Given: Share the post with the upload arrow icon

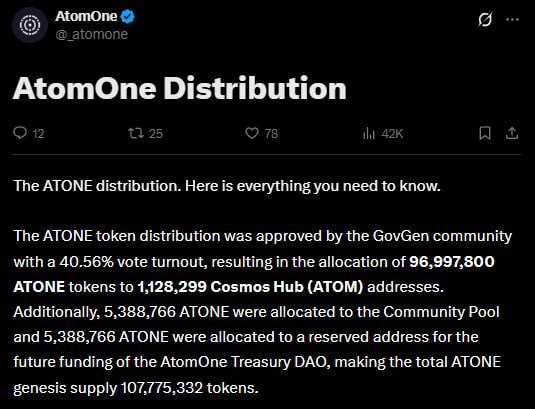Looking at the screenshot, I should pos(512,133).
